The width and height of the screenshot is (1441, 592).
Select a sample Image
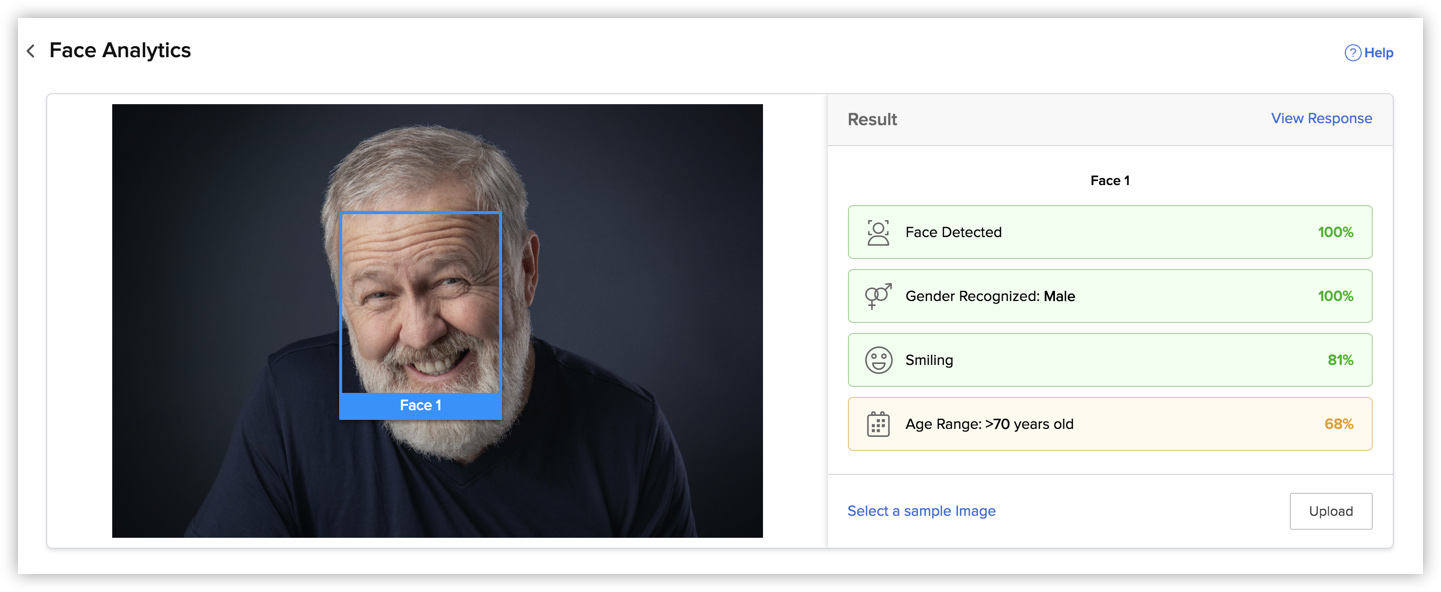click(921, 510)
